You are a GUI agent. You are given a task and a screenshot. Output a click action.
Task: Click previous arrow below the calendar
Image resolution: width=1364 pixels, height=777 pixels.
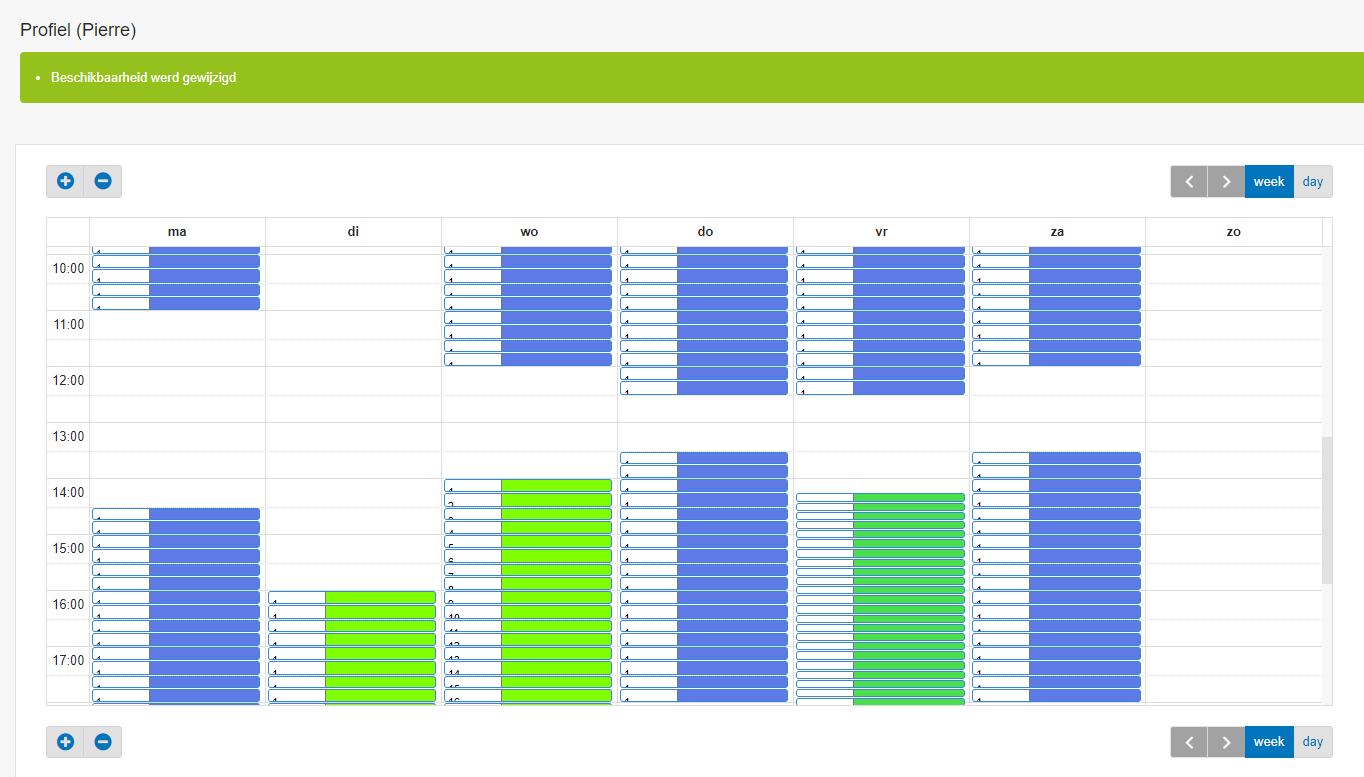coord(1189,742)
